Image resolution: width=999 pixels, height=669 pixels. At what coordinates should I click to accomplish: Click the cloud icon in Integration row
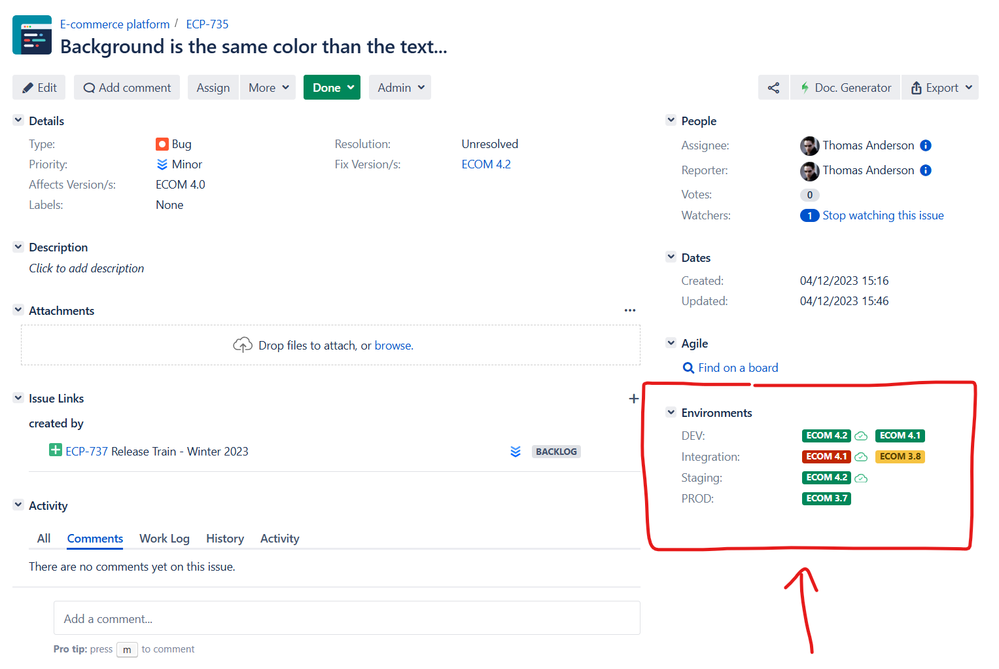pyautogui.click(x=861, y=457)
